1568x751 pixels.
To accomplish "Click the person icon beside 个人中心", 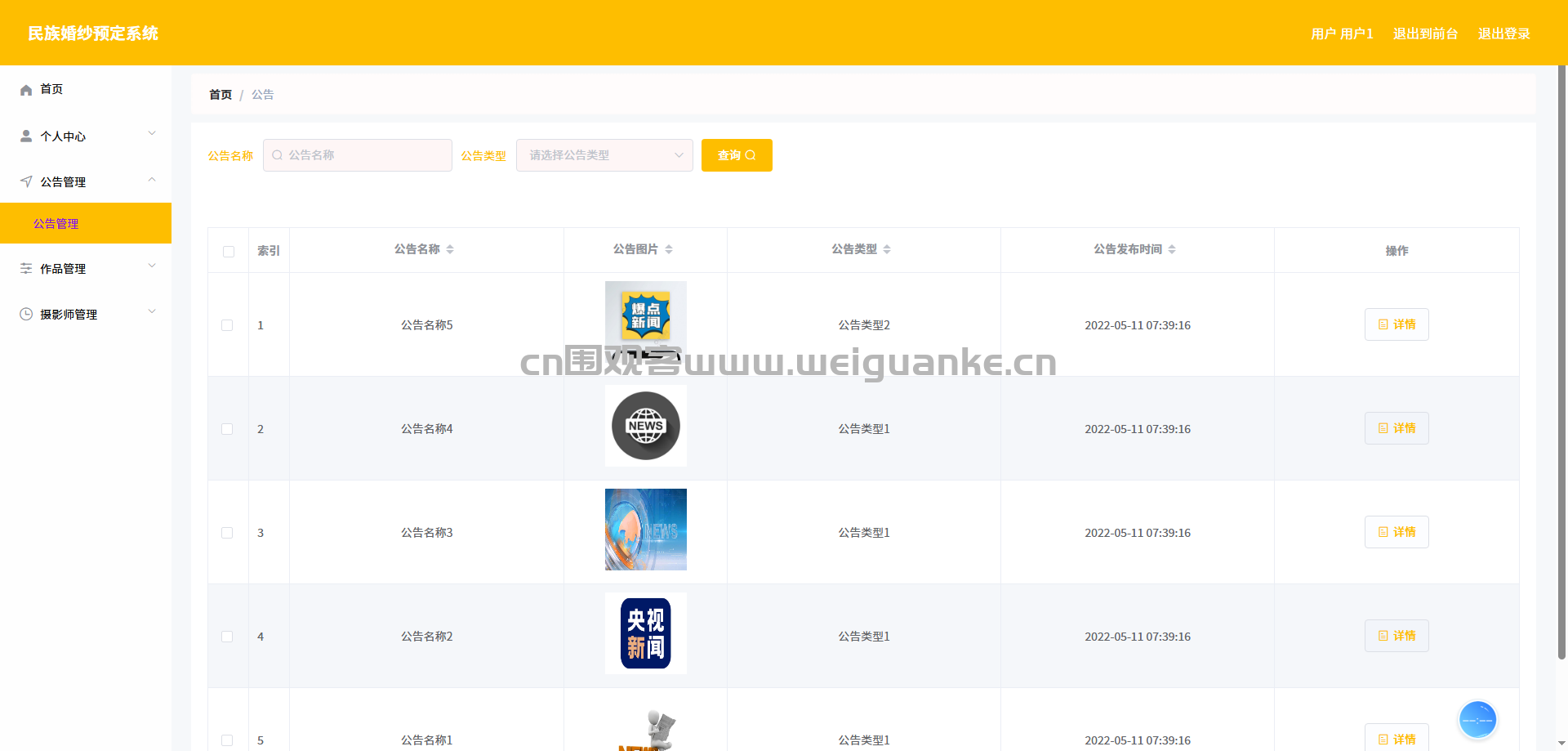I will click(x=26, y=136).
